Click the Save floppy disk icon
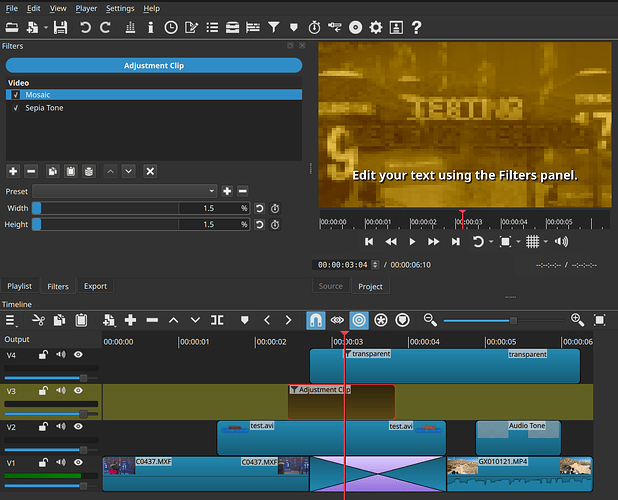 [x=60, y=27]
